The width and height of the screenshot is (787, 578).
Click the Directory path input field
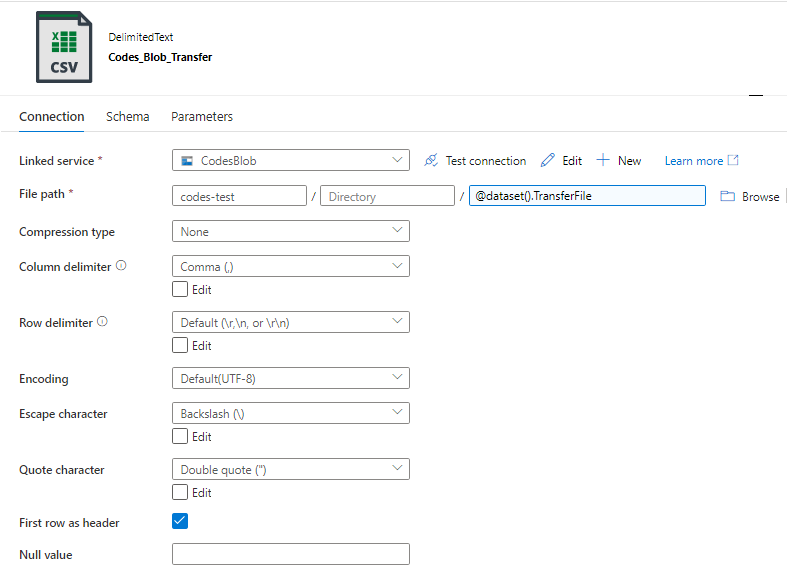point(387,196)
